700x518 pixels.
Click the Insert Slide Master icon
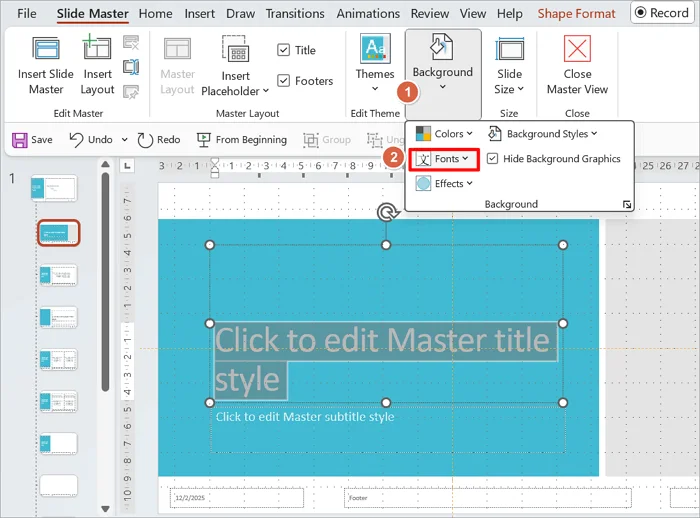[46, 48]
